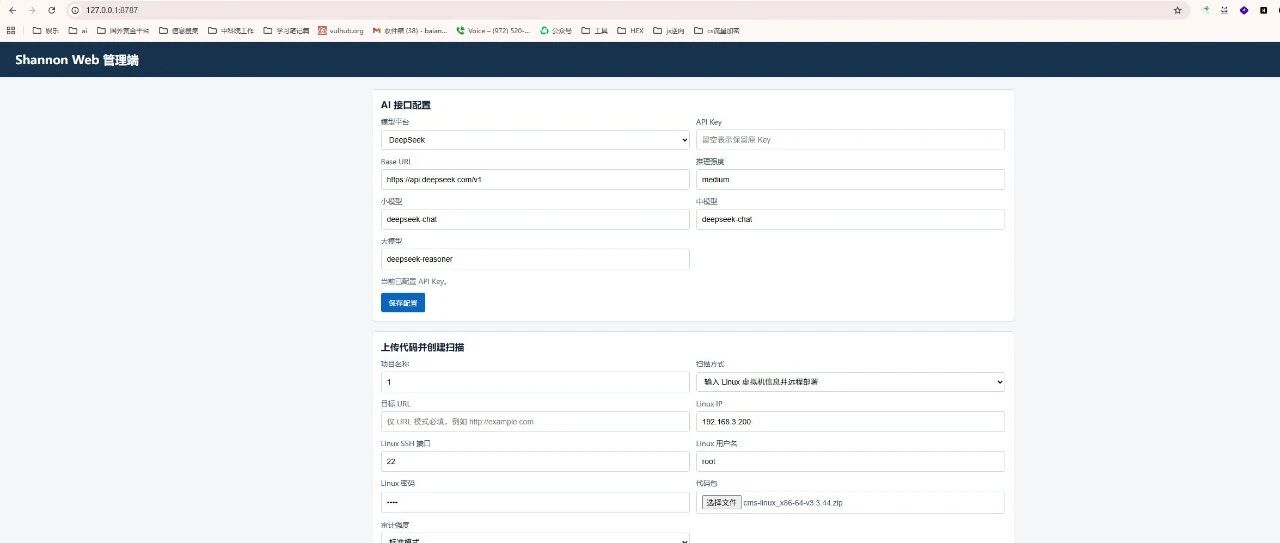Open the scan method dropdown with Linux option

(850, 382)
